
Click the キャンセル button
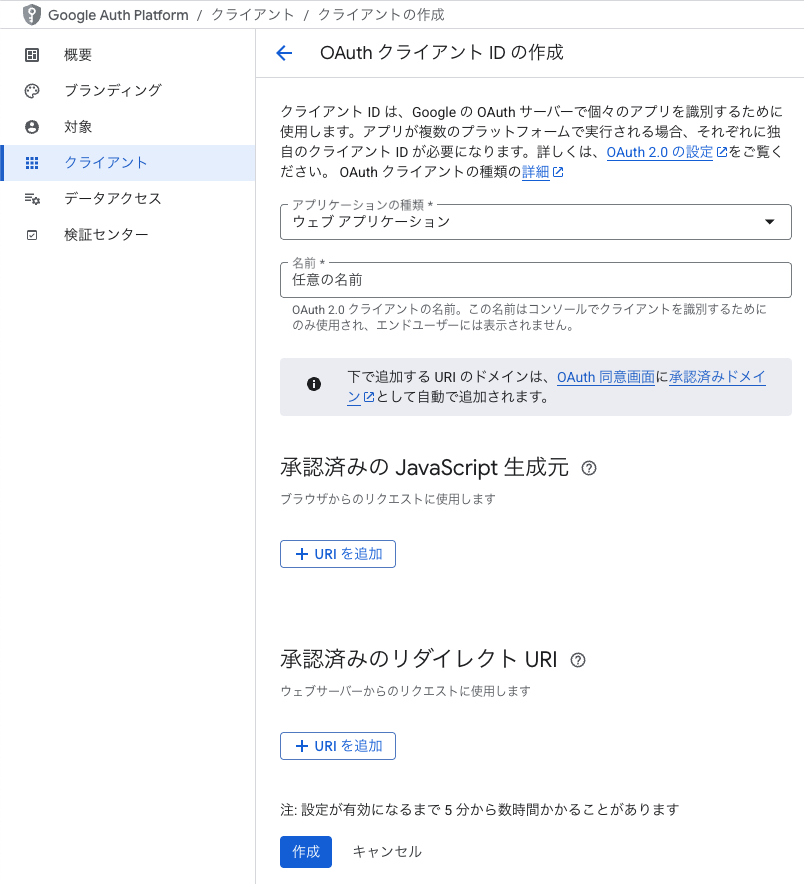[387, 851]
